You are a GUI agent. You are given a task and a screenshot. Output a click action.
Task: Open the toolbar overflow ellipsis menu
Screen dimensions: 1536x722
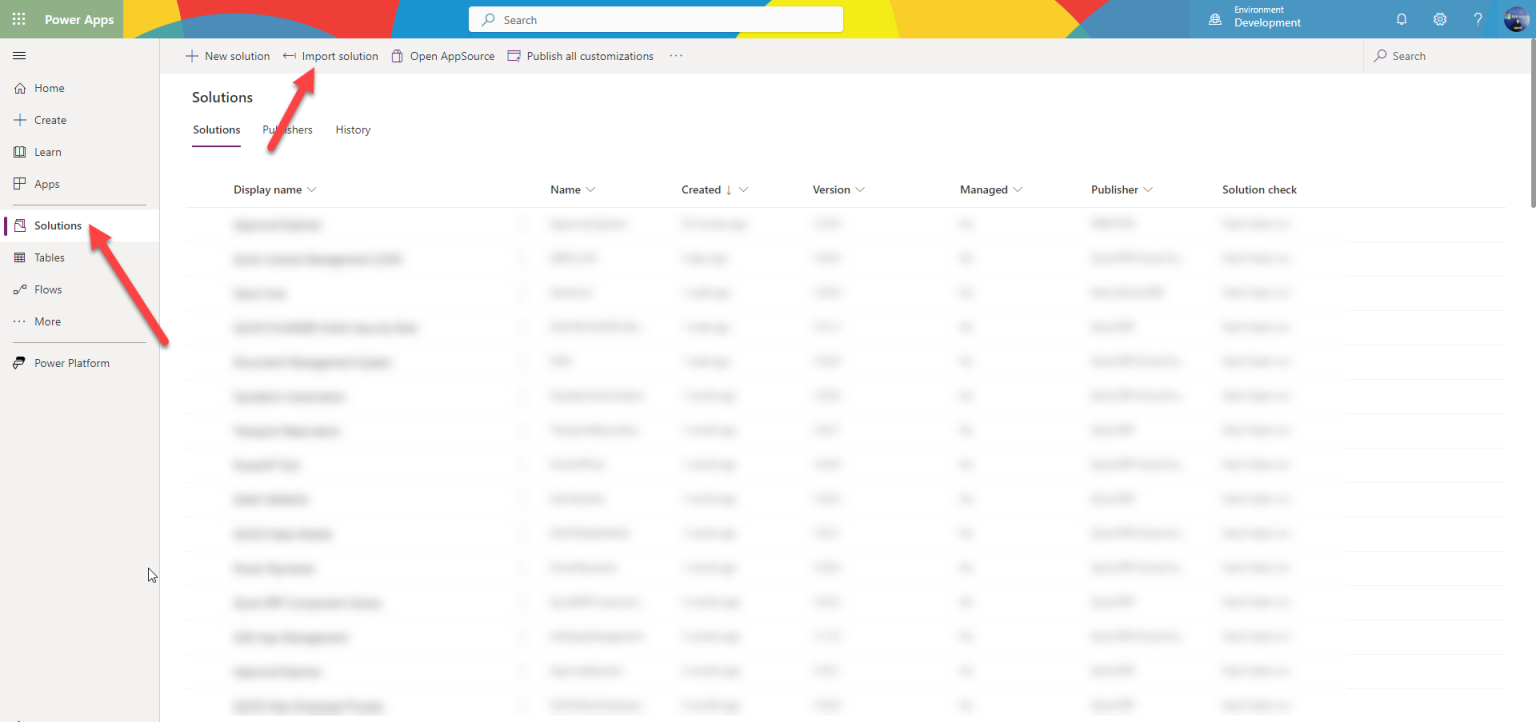[x=676, y=56]
